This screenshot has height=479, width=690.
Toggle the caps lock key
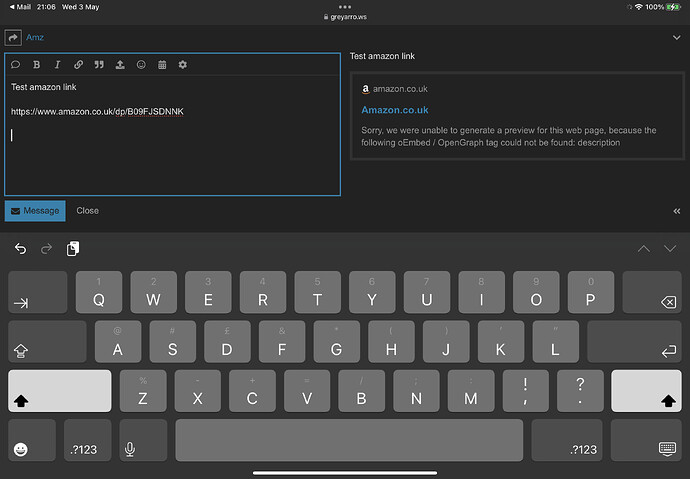(48, 341)
